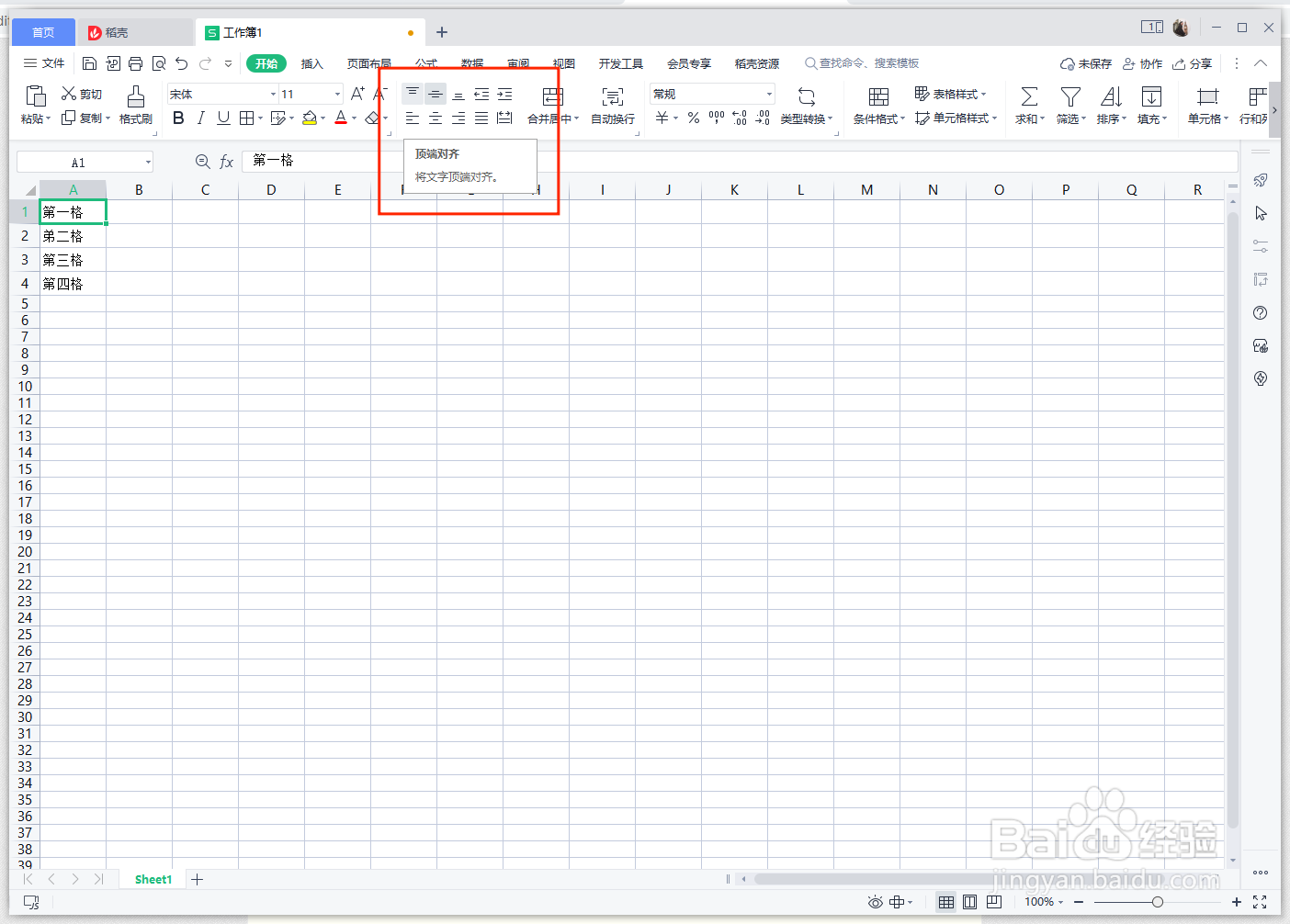Undo the last action

[181, 63]
